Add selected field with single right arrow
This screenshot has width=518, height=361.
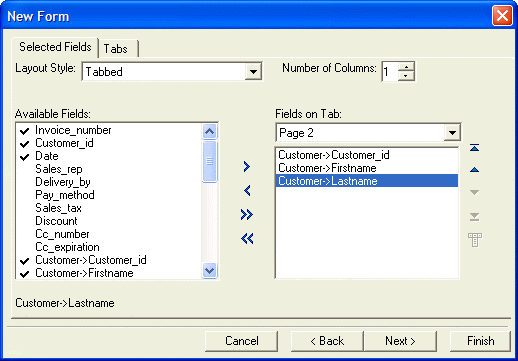[x=247, y=166]
